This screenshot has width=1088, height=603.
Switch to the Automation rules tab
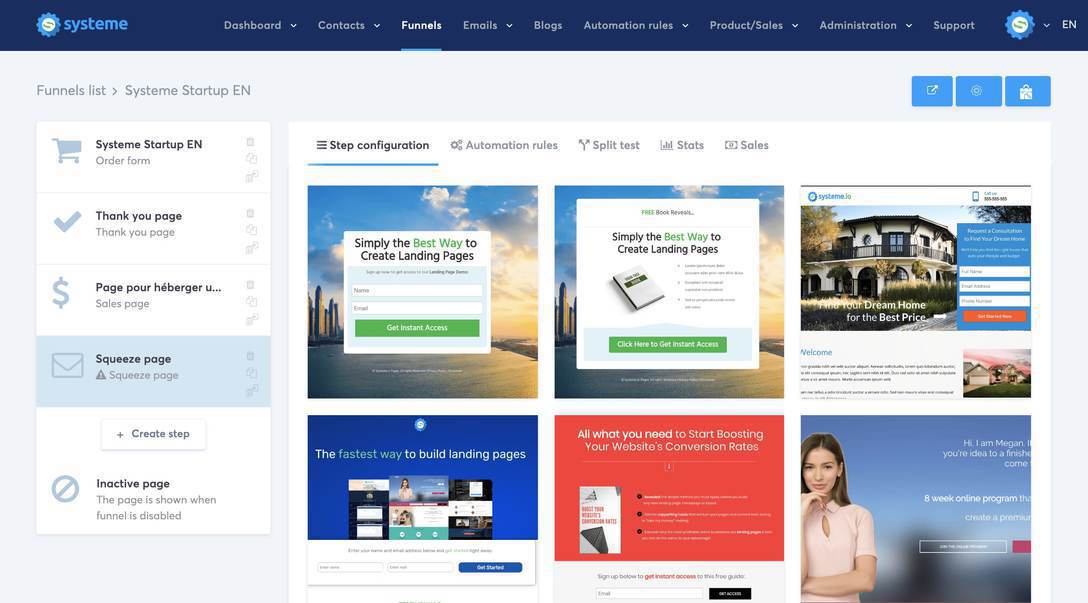[504, 145]
